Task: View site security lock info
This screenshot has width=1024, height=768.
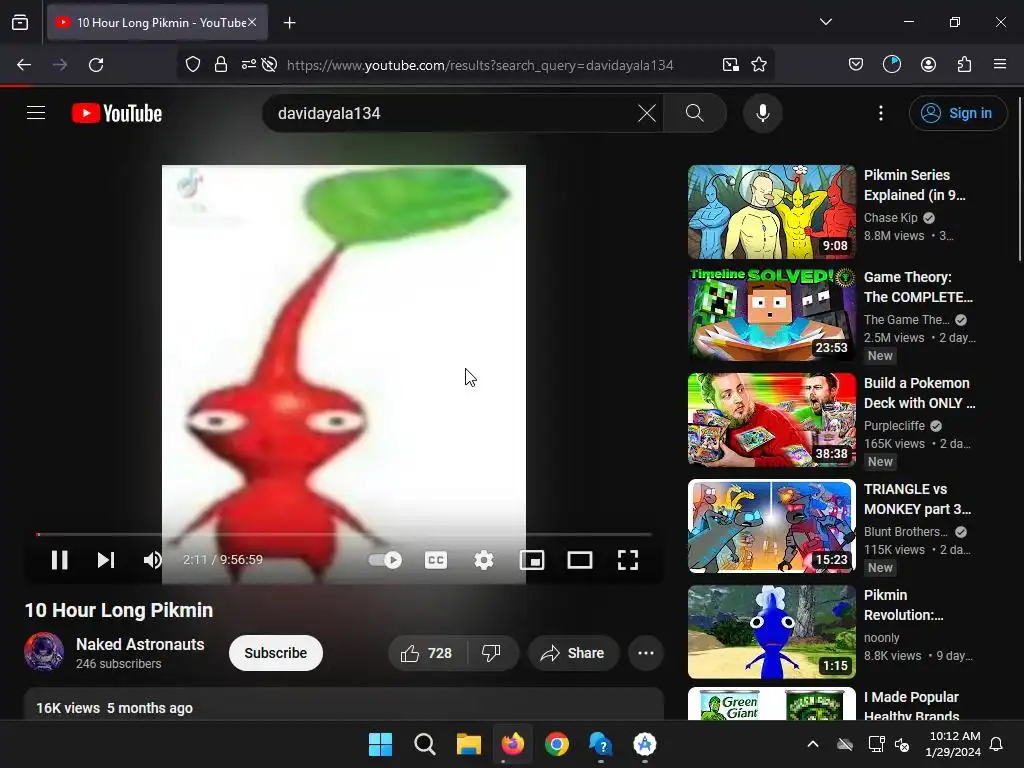Action: (x=221, y=65)
